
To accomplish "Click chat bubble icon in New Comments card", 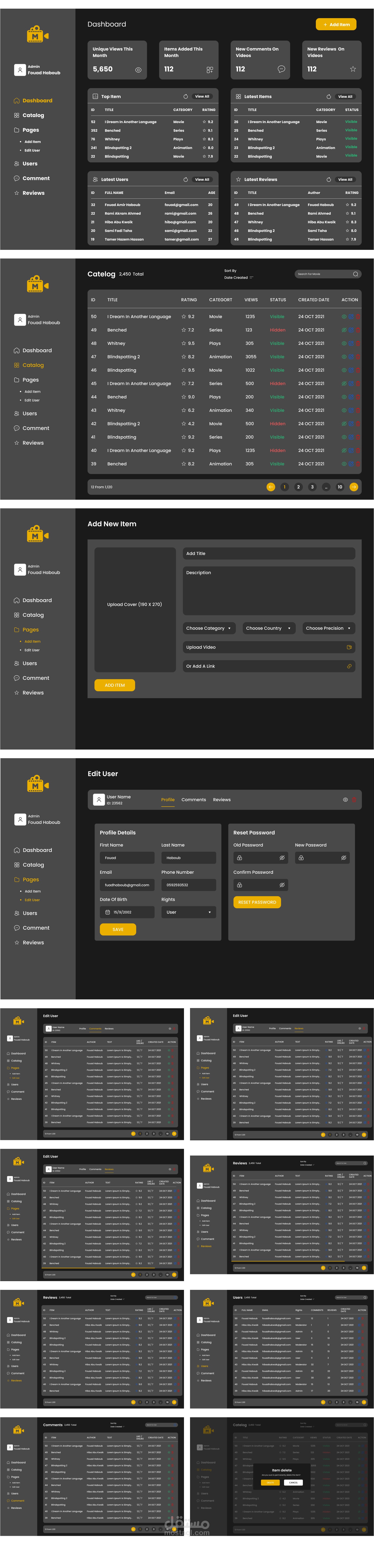I will (281, 69).
